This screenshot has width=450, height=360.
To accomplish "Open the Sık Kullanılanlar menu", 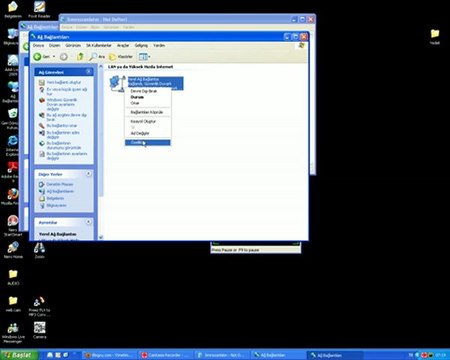I will pos(99,45).
